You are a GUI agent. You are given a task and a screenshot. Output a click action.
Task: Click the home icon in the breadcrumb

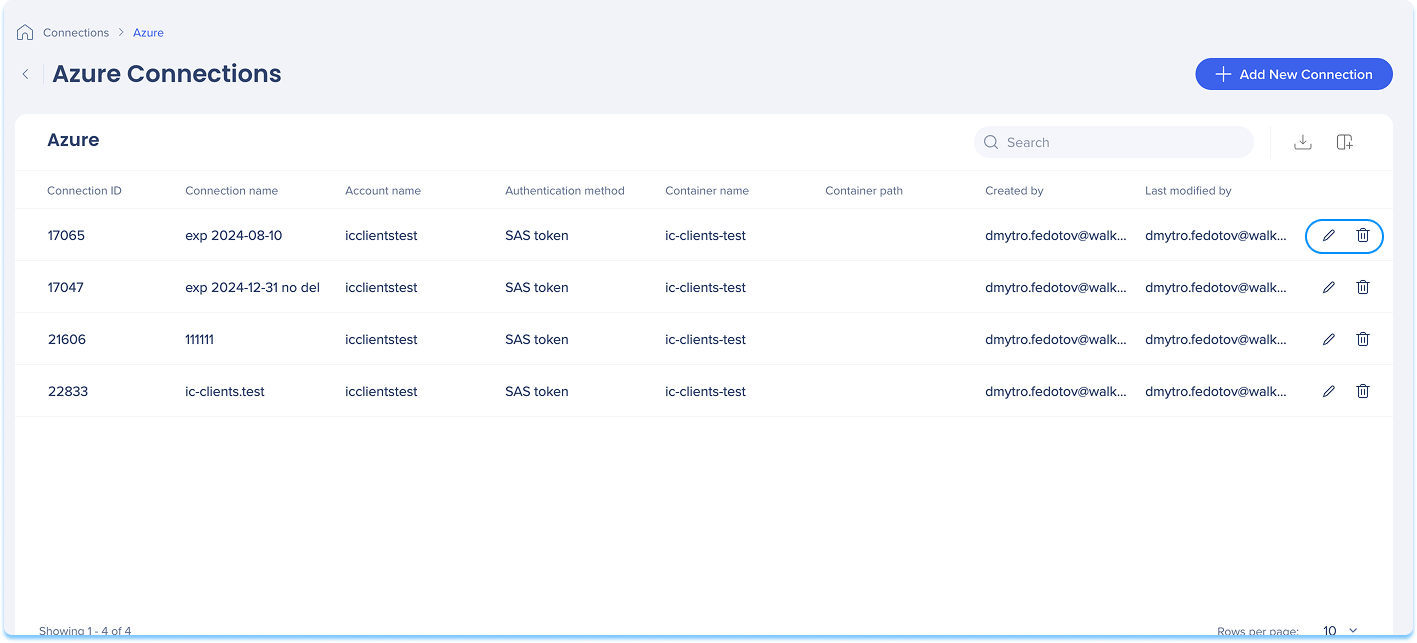[25, 33]
